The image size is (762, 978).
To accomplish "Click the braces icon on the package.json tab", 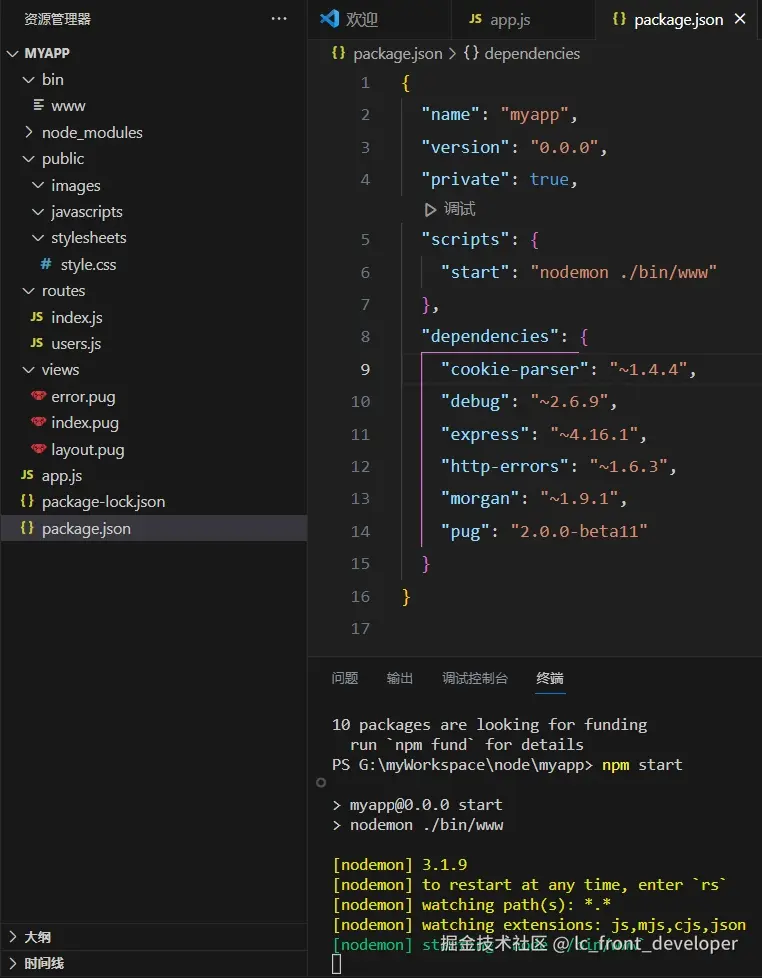I will (619, 19).
